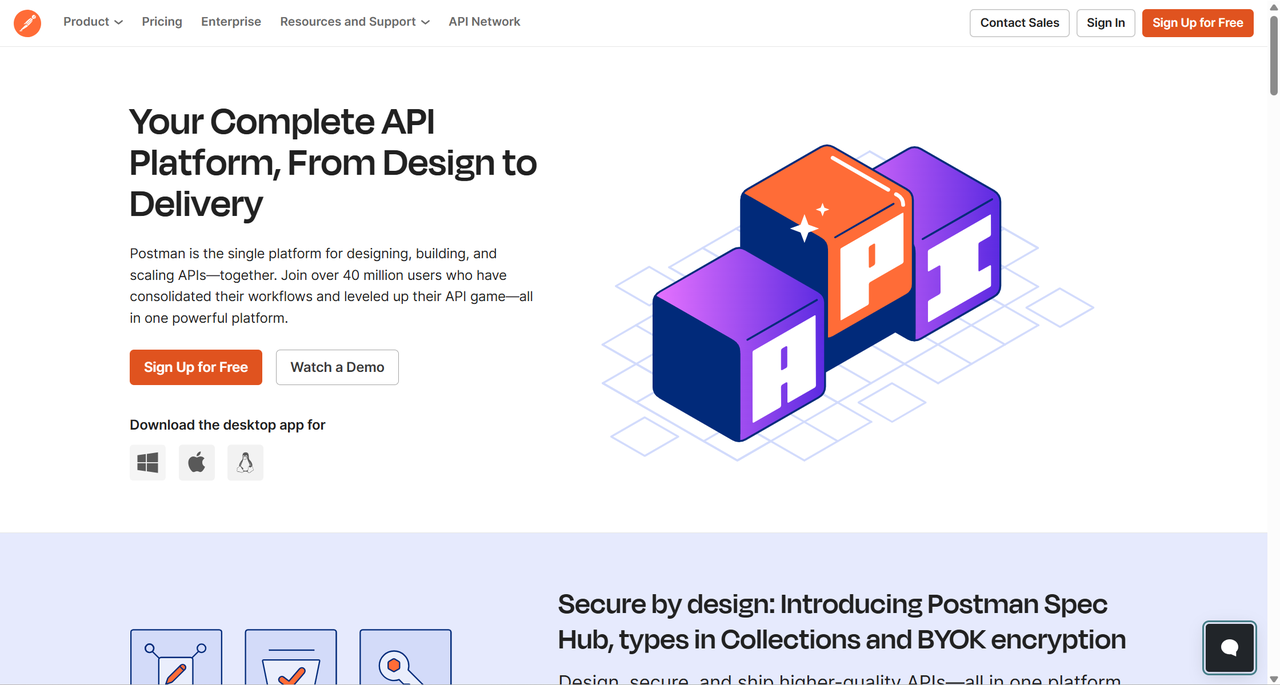Go to the Enterprise page
This screenshot has height=685, width=1280.
231,22
